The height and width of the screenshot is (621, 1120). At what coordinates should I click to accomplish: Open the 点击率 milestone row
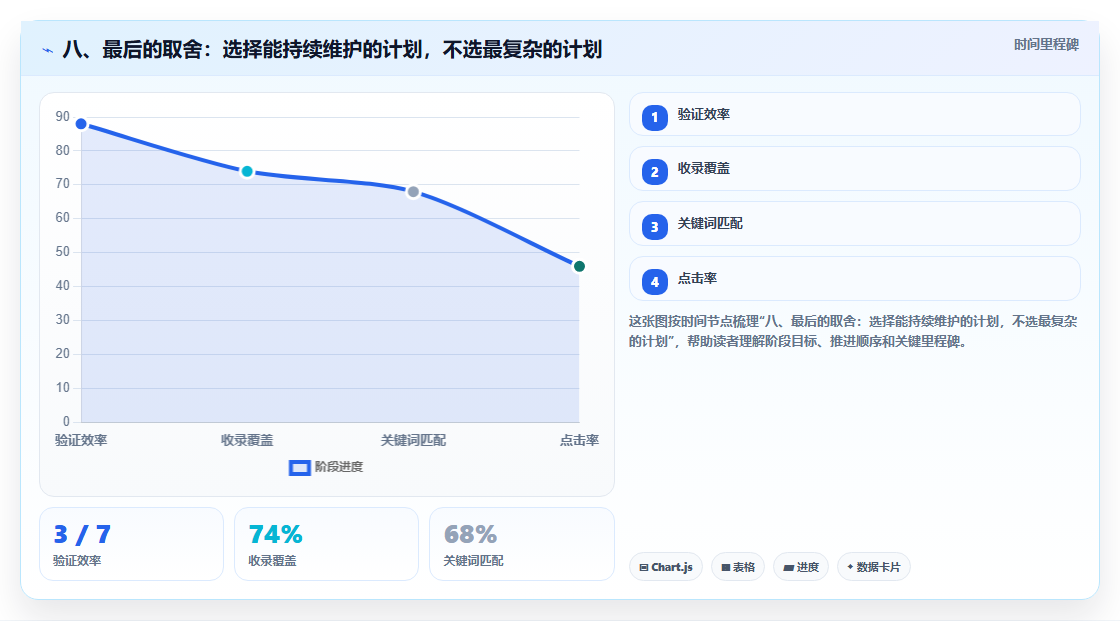coord(854,279)
